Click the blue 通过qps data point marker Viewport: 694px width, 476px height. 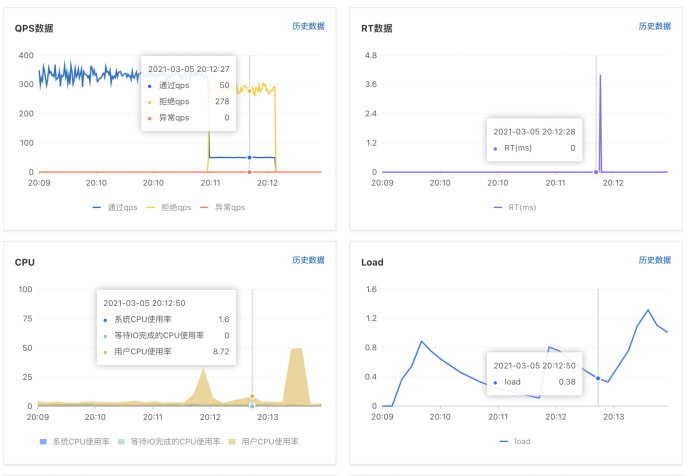[249, 158]
